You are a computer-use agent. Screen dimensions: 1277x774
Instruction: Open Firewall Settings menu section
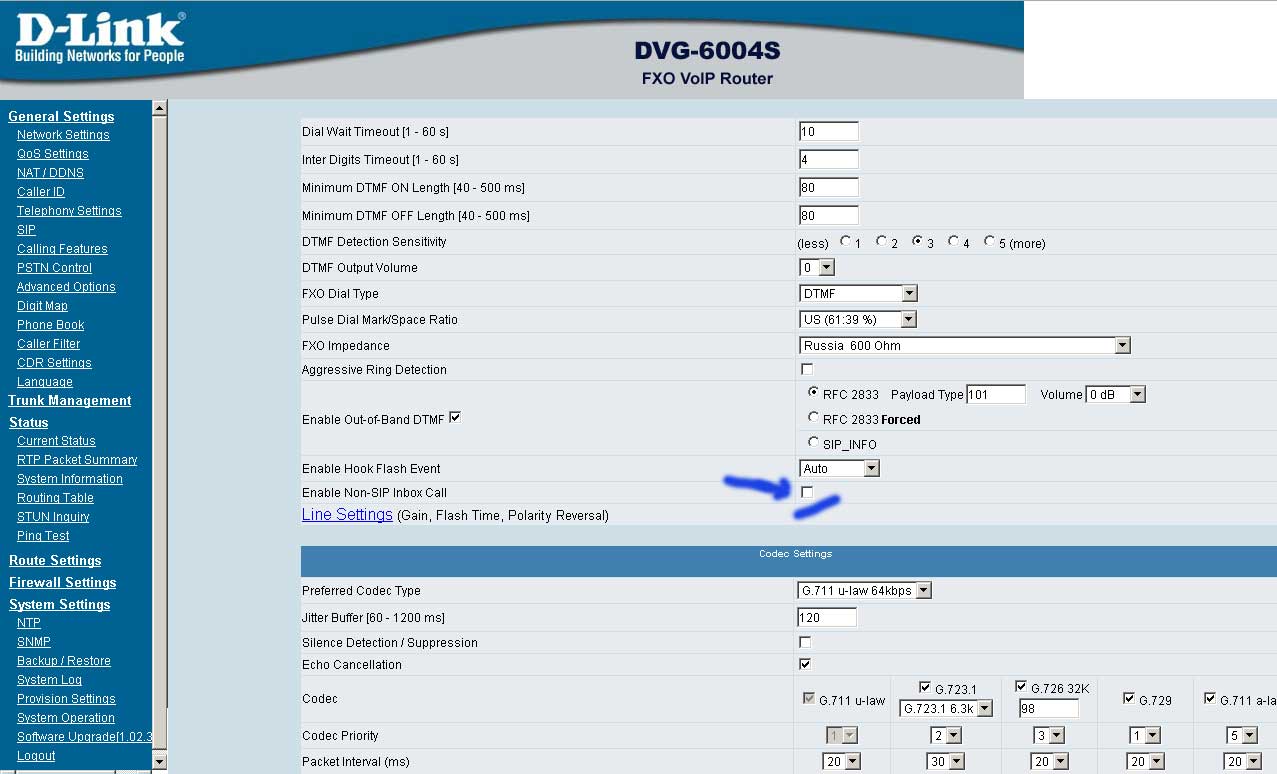tap(63, 583)
